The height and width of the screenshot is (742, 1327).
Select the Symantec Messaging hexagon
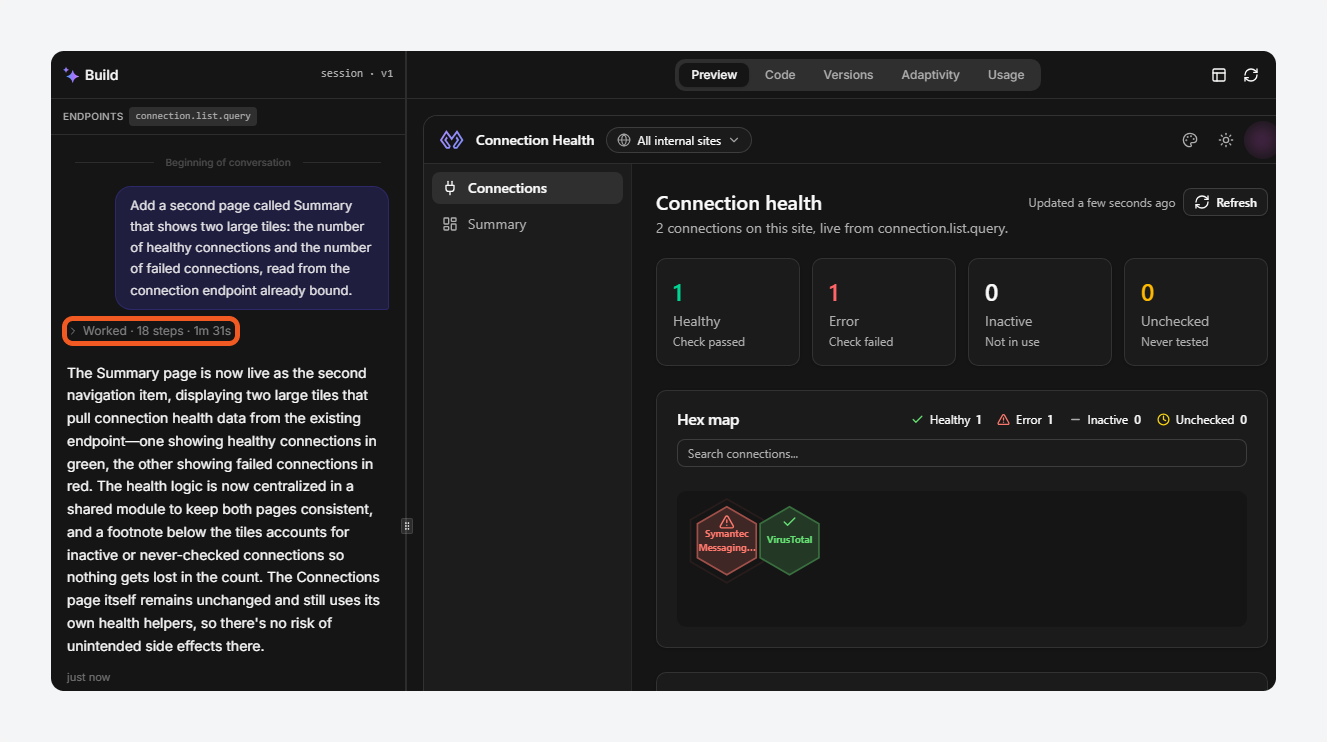pyautogui.click(x=726, y=541)
